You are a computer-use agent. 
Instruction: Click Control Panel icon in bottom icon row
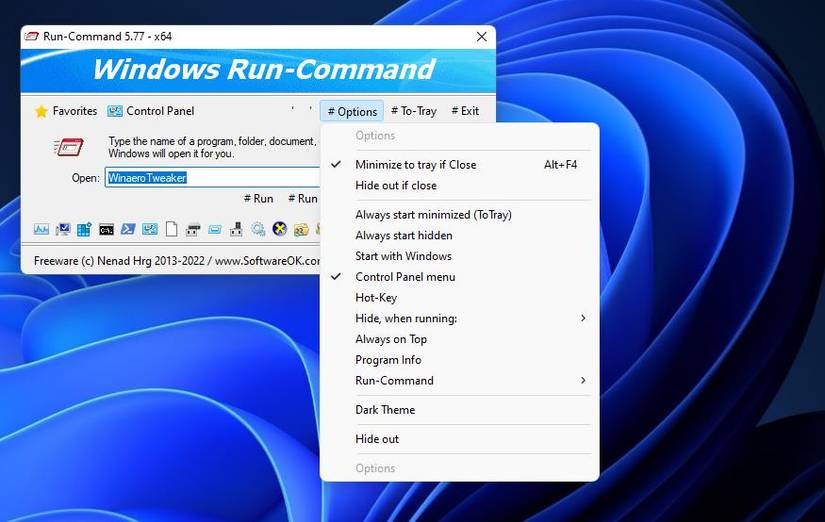[x=150, y=229]
